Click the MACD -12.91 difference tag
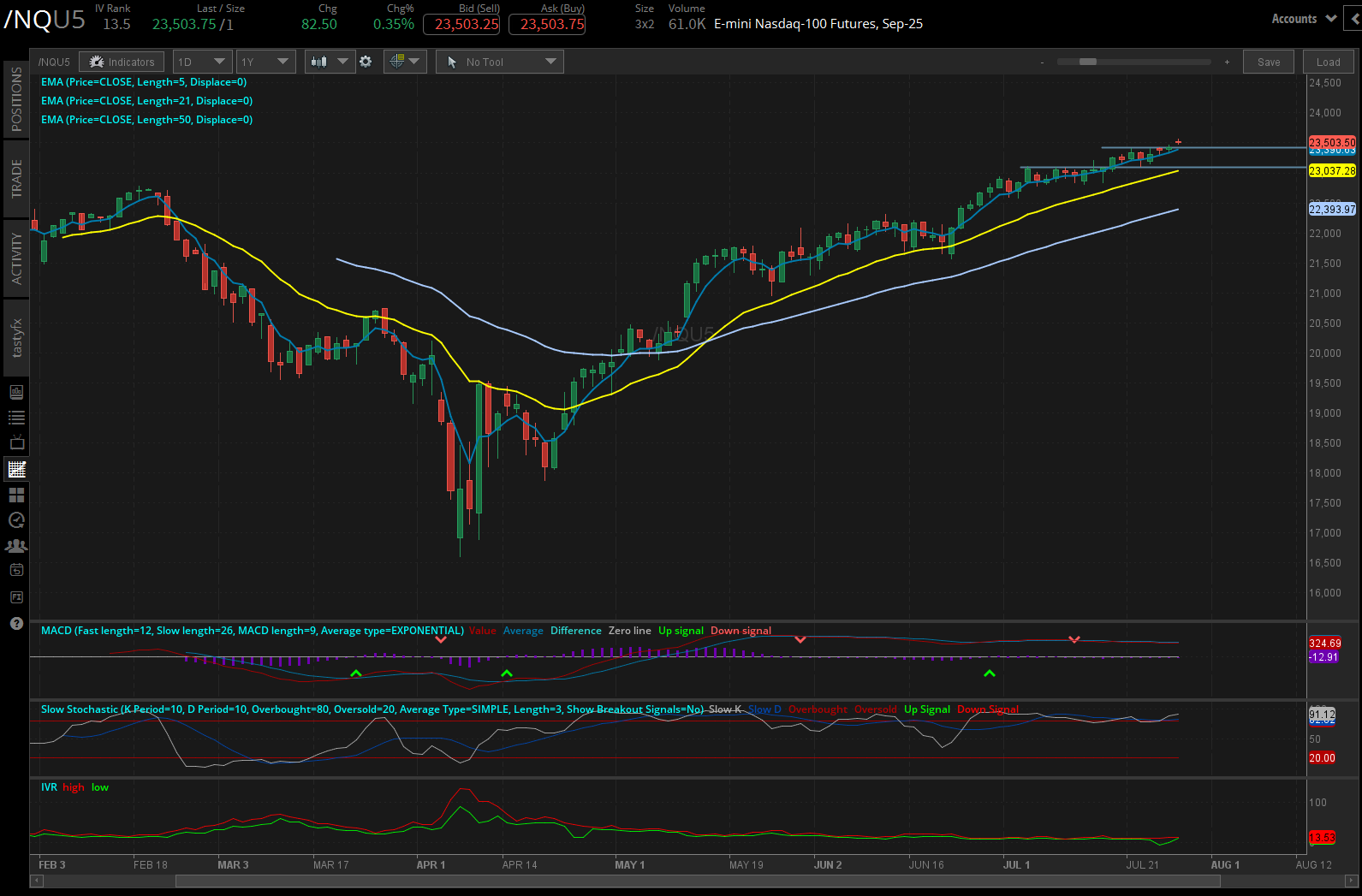 [x=1323, y=657]
